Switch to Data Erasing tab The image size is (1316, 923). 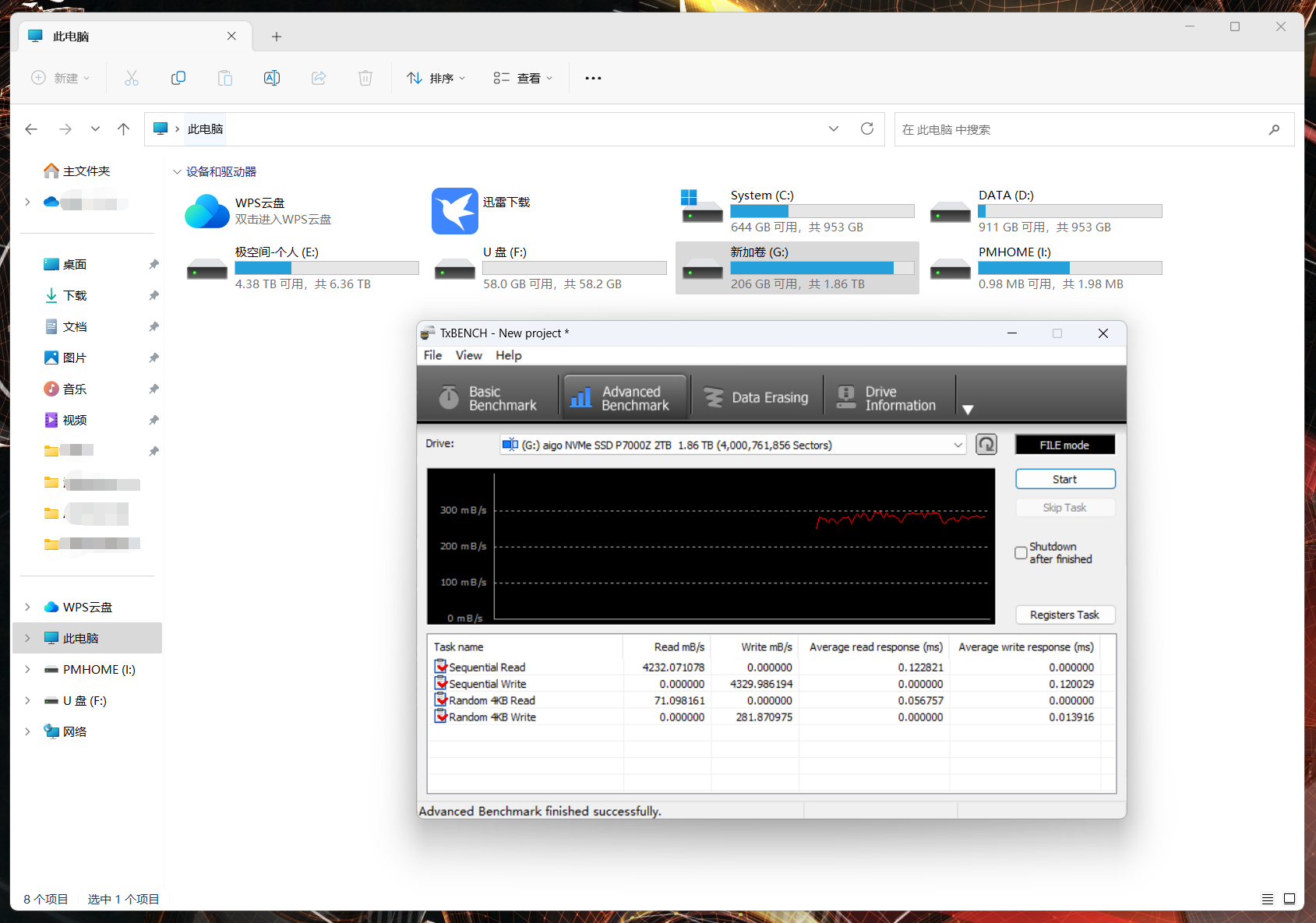tap(757, 398)
